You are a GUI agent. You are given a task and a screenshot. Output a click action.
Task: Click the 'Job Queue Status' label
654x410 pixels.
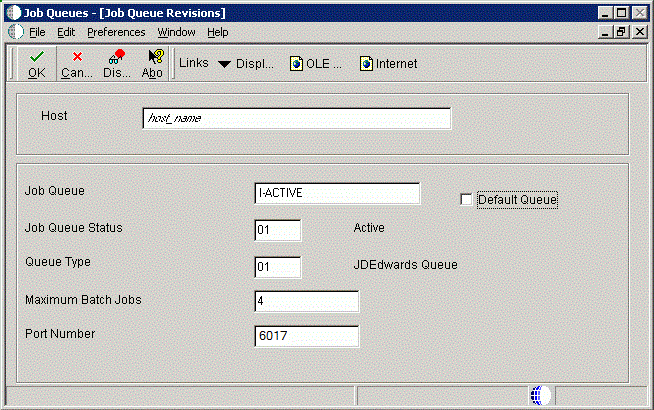pos(74,228)
